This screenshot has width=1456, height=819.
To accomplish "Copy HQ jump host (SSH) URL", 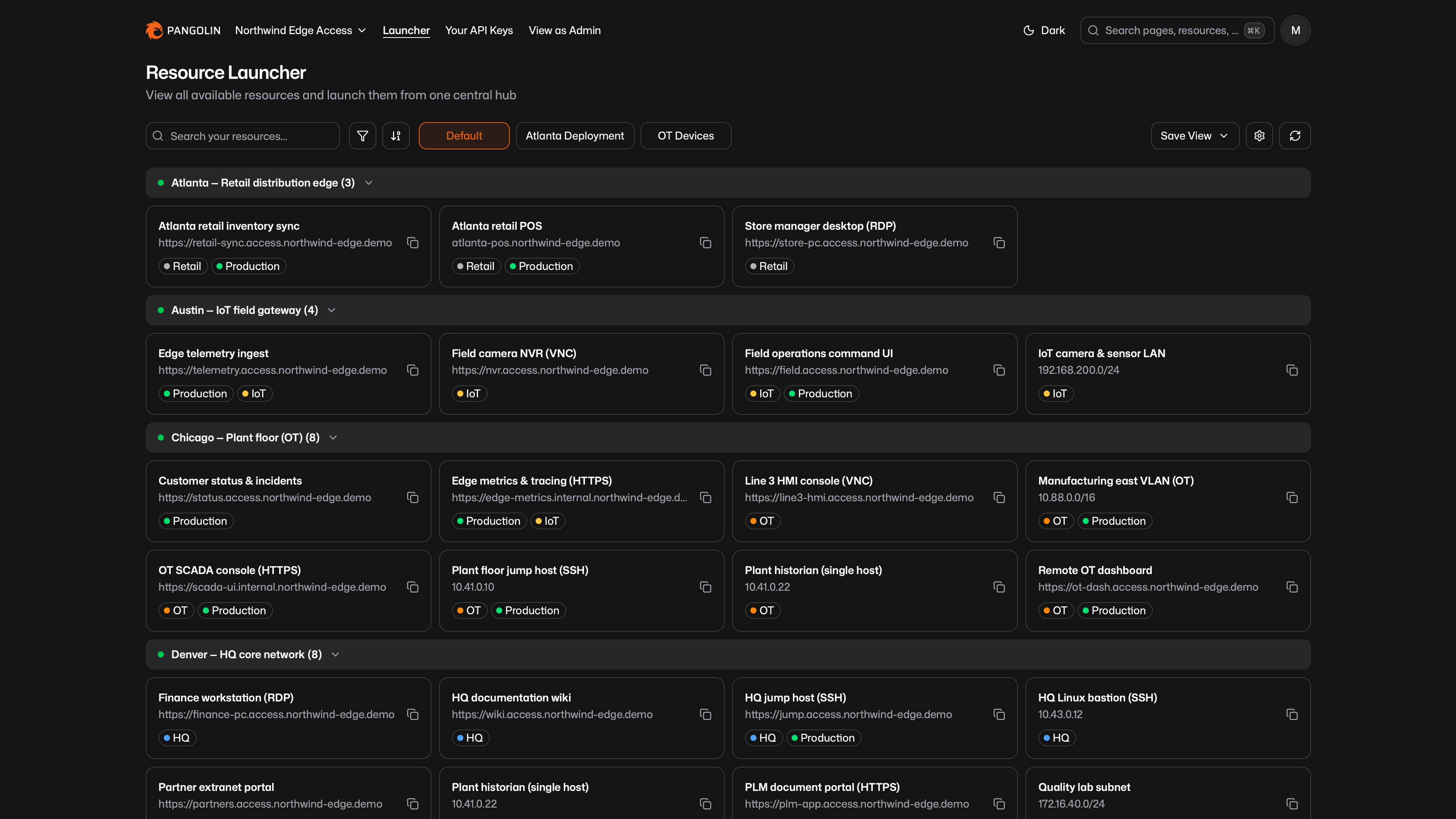I will pyautogui.click(x=999, y=714).
